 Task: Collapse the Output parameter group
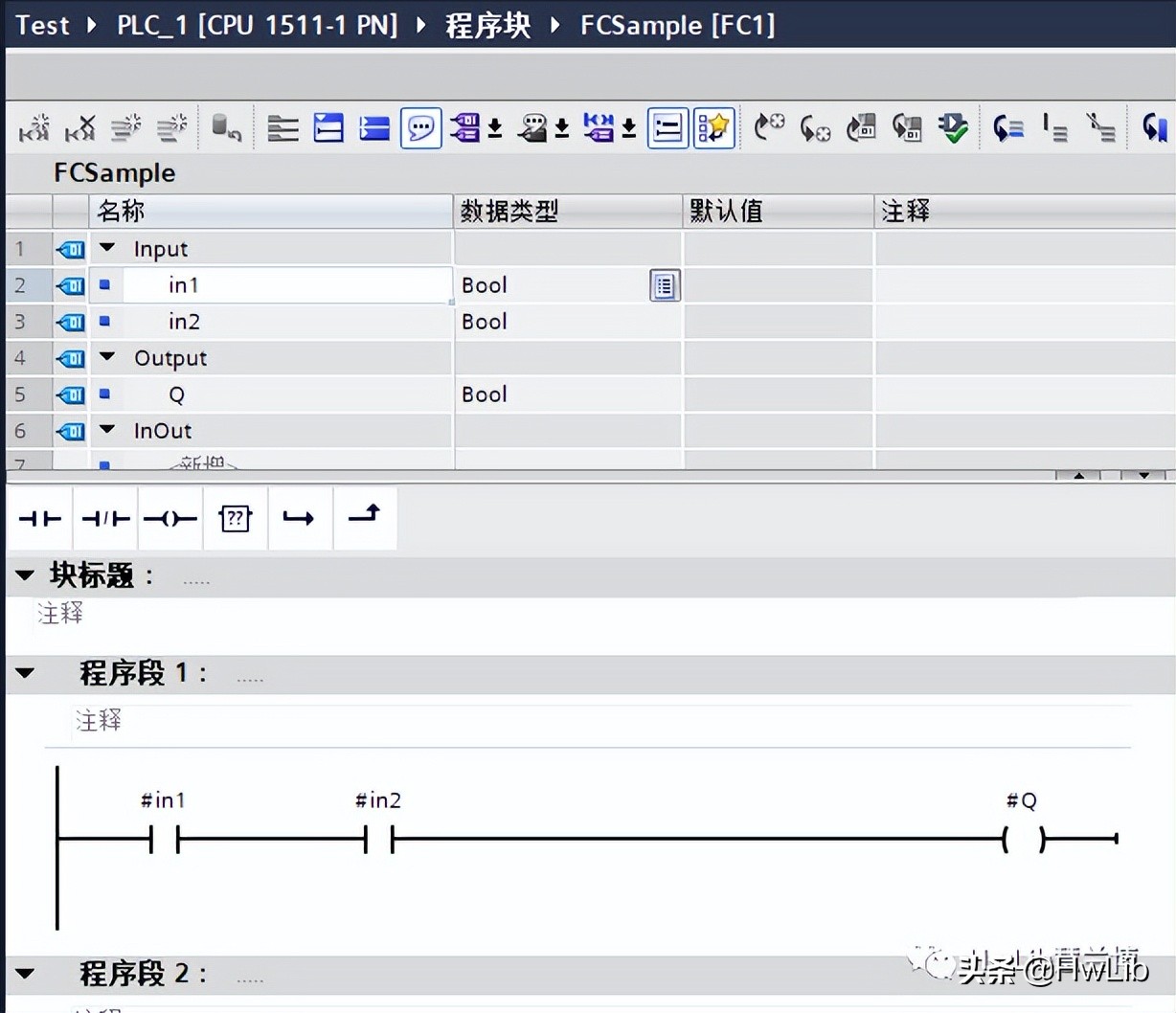coord(107,358)
